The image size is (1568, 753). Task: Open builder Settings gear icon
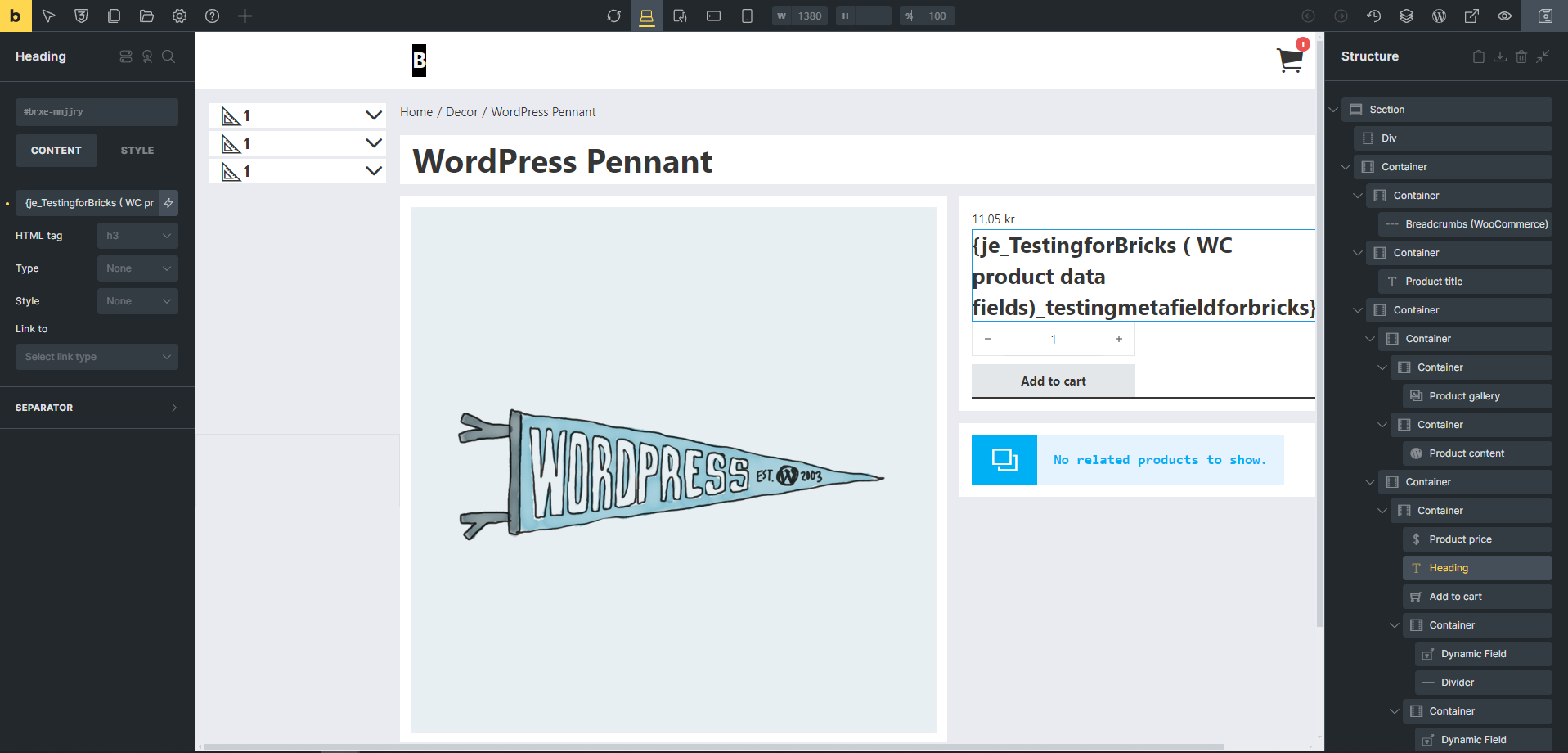click(x=179, y=16)
